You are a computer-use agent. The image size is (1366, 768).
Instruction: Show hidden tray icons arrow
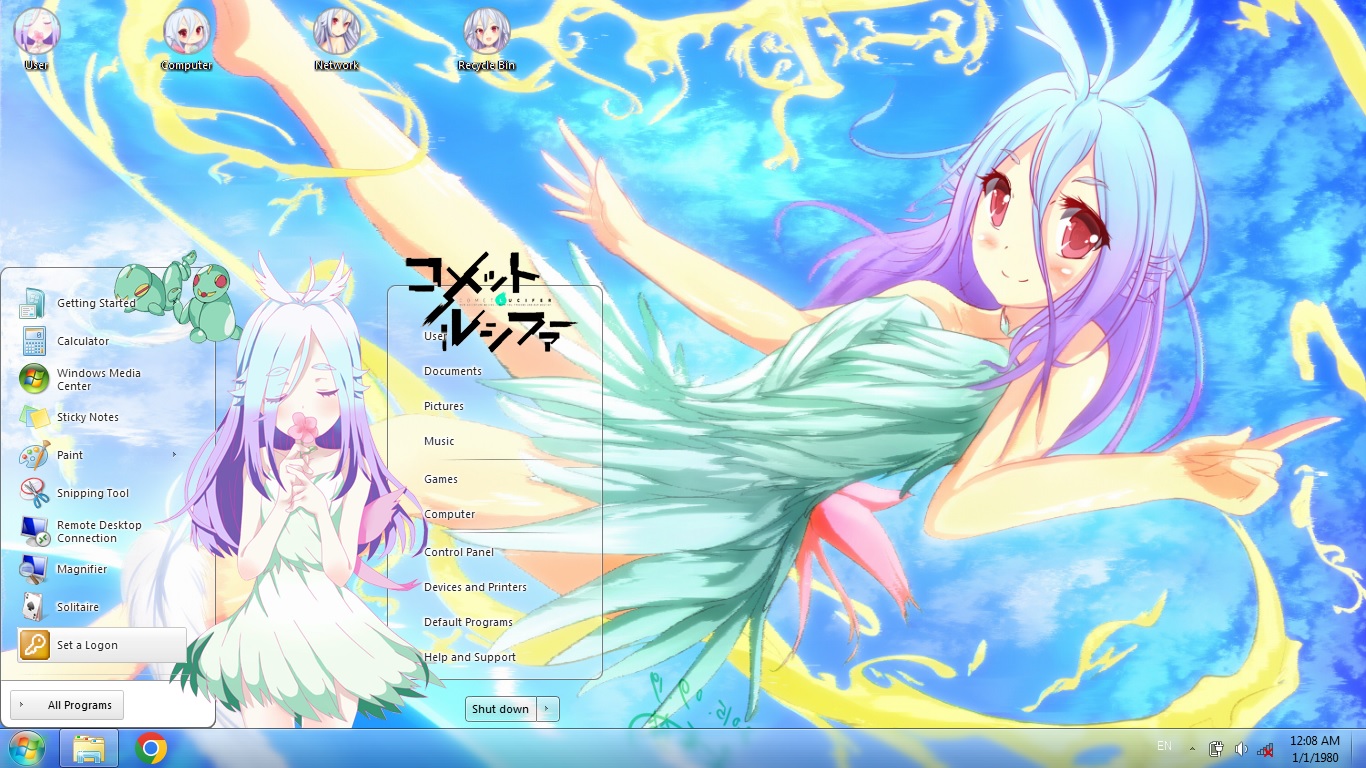(x=1192, y=749)
